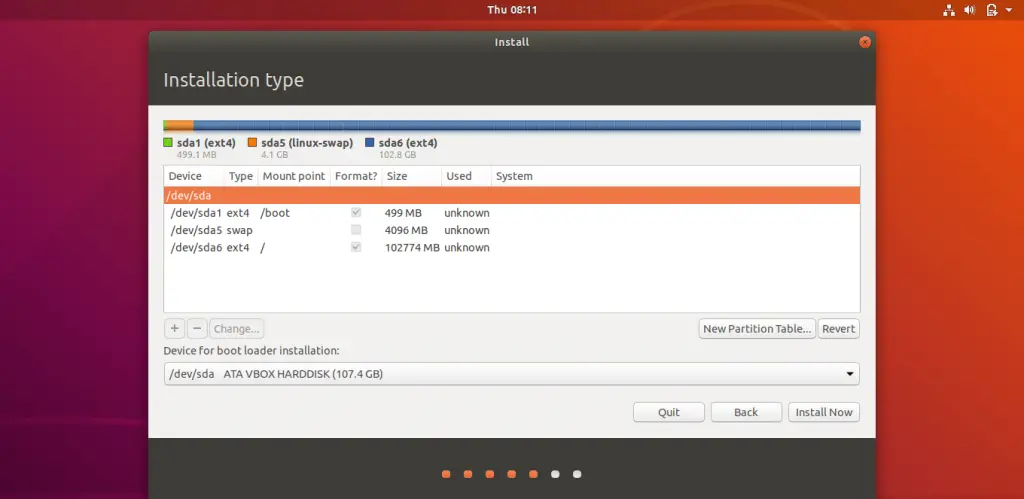This screenshot has width=1024, height=499.
Task: Click blue sda6 legend color swatch
Action: [x=370, y=142]
